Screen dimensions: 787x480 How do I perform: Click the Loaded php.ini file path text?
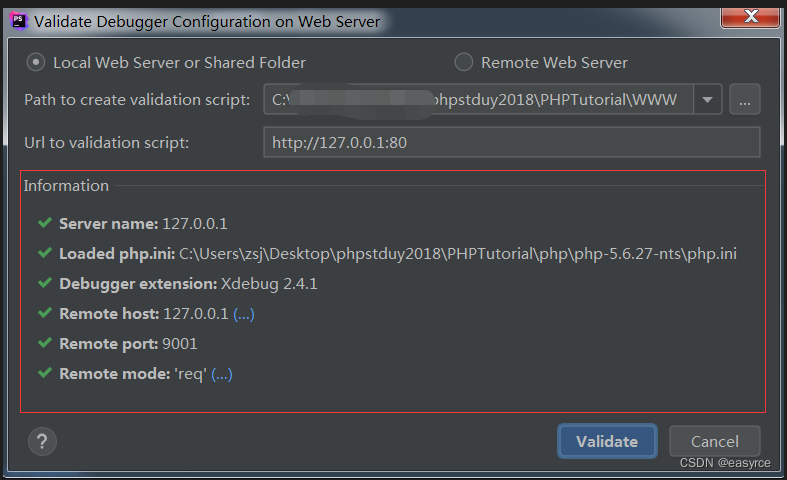pos(457,254)
